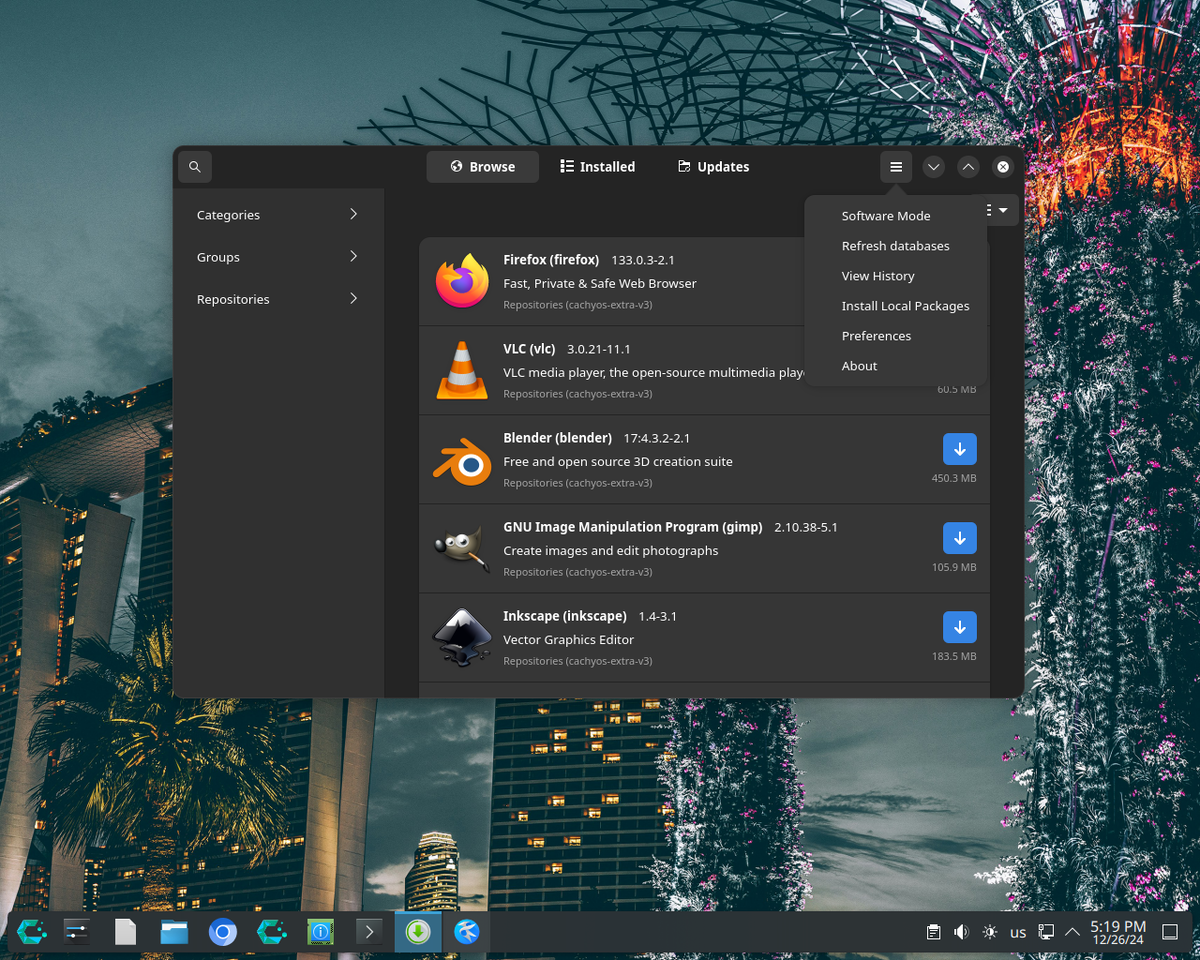Open the blank document icon in taskbar

125,932
